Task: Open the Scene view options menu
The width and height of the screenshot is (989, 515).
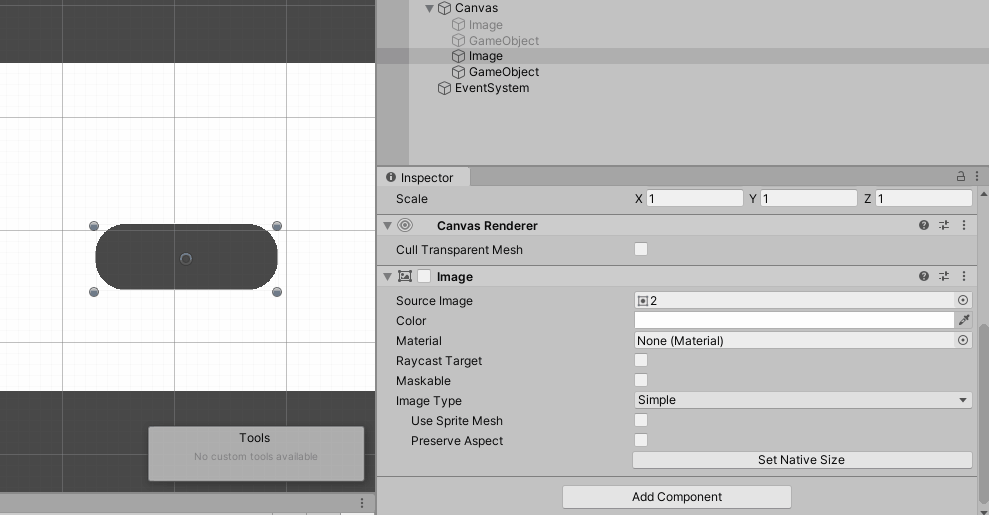Action: (362, 503)
